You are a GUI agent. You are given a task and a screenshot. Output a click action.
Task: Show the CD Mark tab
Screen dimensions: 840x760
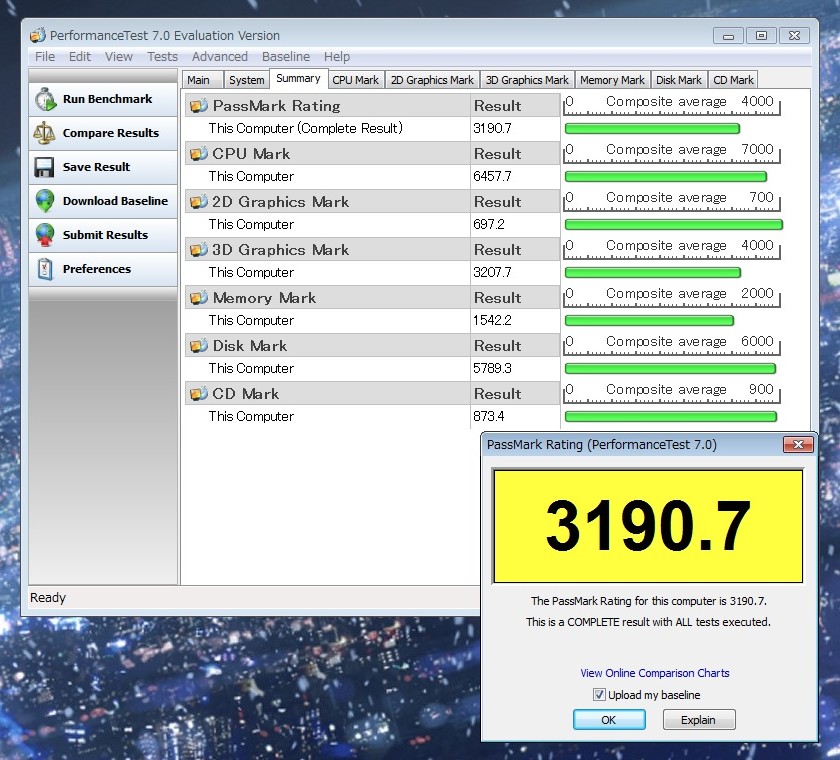(733, 80)
